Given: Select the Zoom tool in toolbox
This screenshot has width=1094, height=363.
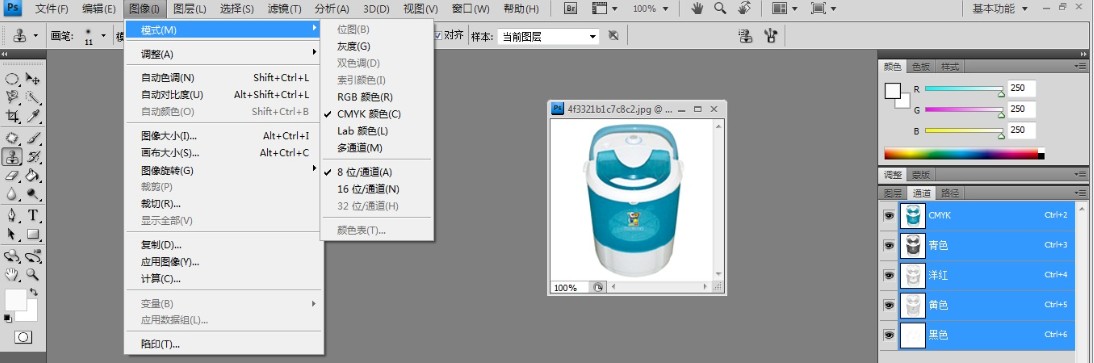Looking at the screenshot, I should (x=33, y=274).
